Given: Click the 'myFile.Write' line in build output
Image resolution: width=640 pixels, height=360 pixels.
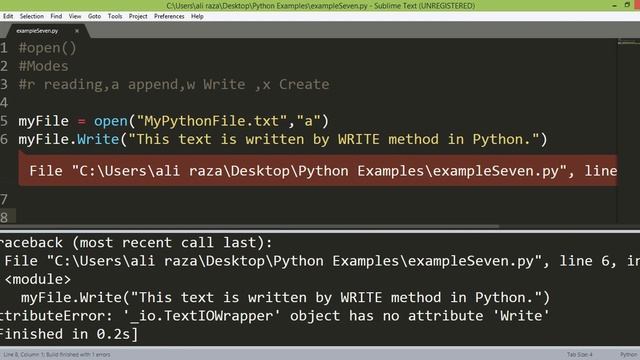Looking at the screenshot, I should pos(285,298).
